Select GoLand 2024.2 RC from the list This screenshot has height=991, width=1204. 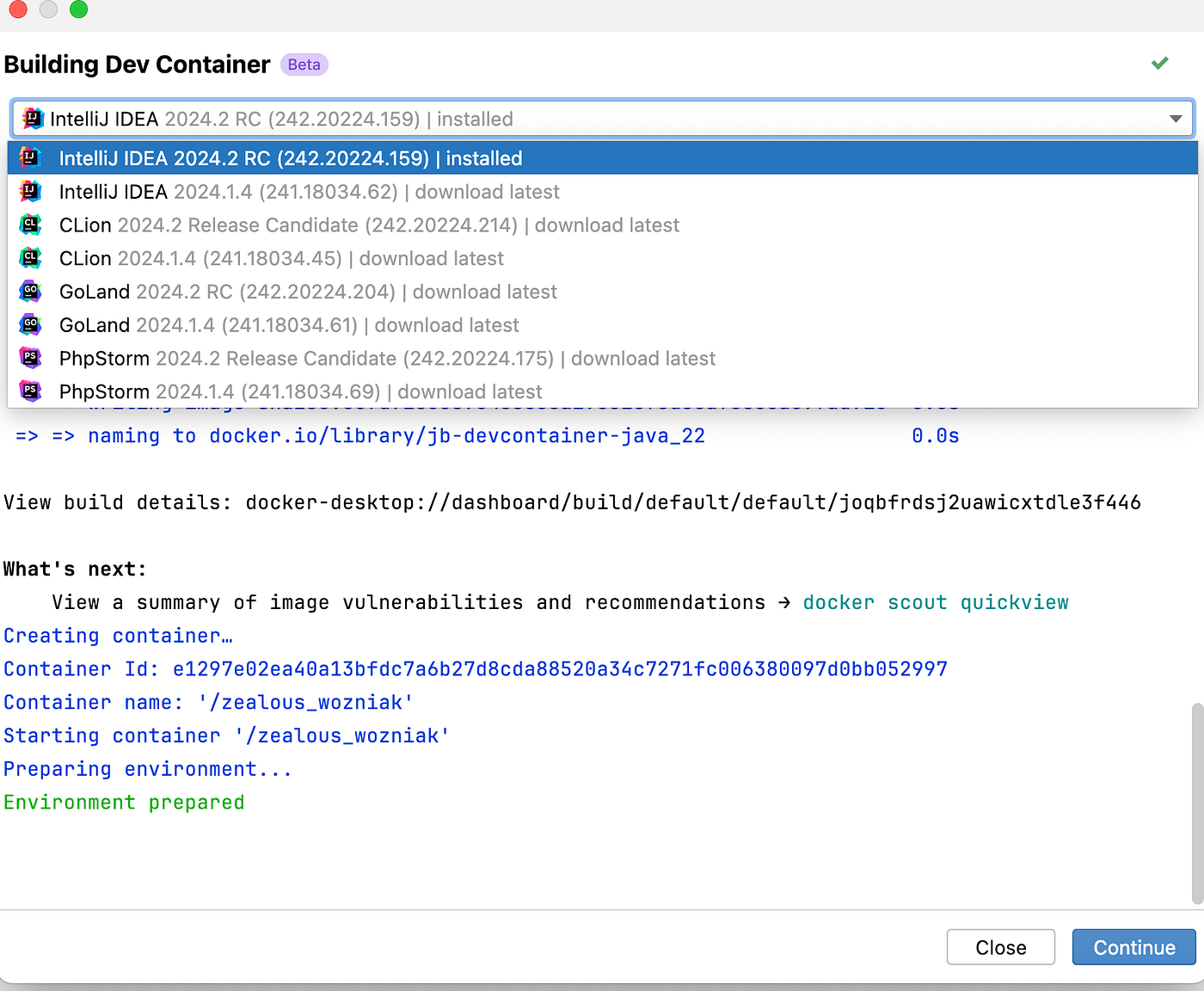(308, 292)
